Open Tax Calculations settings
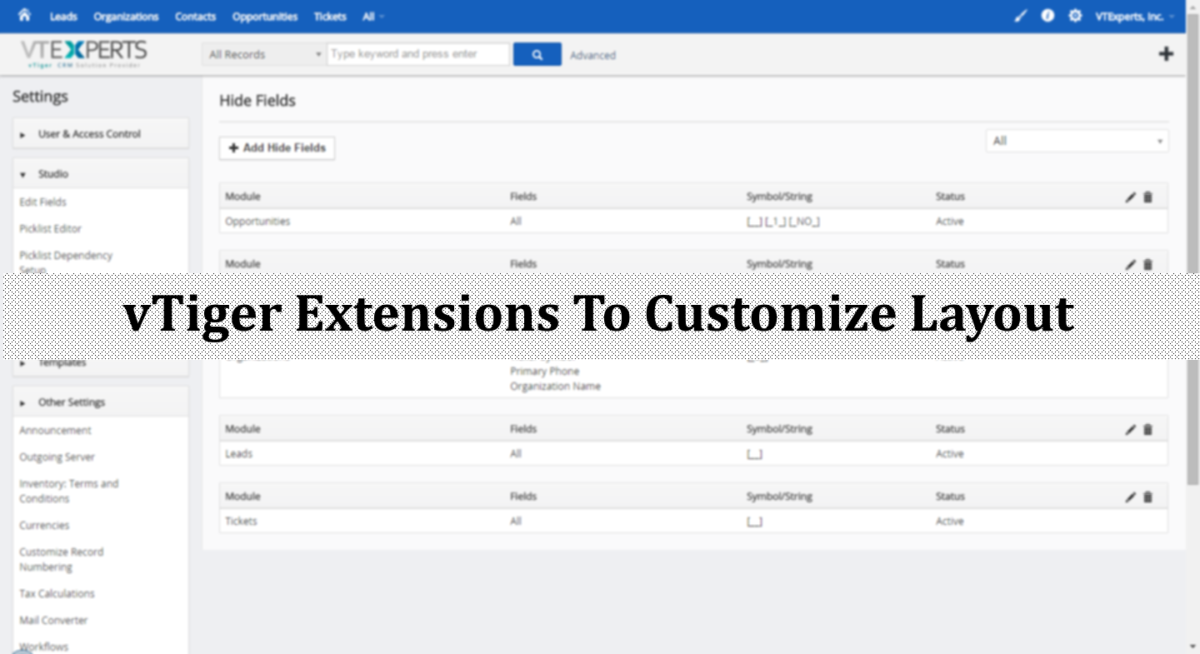This screenshot has height=654, width=1200. [x=56, y=594]
